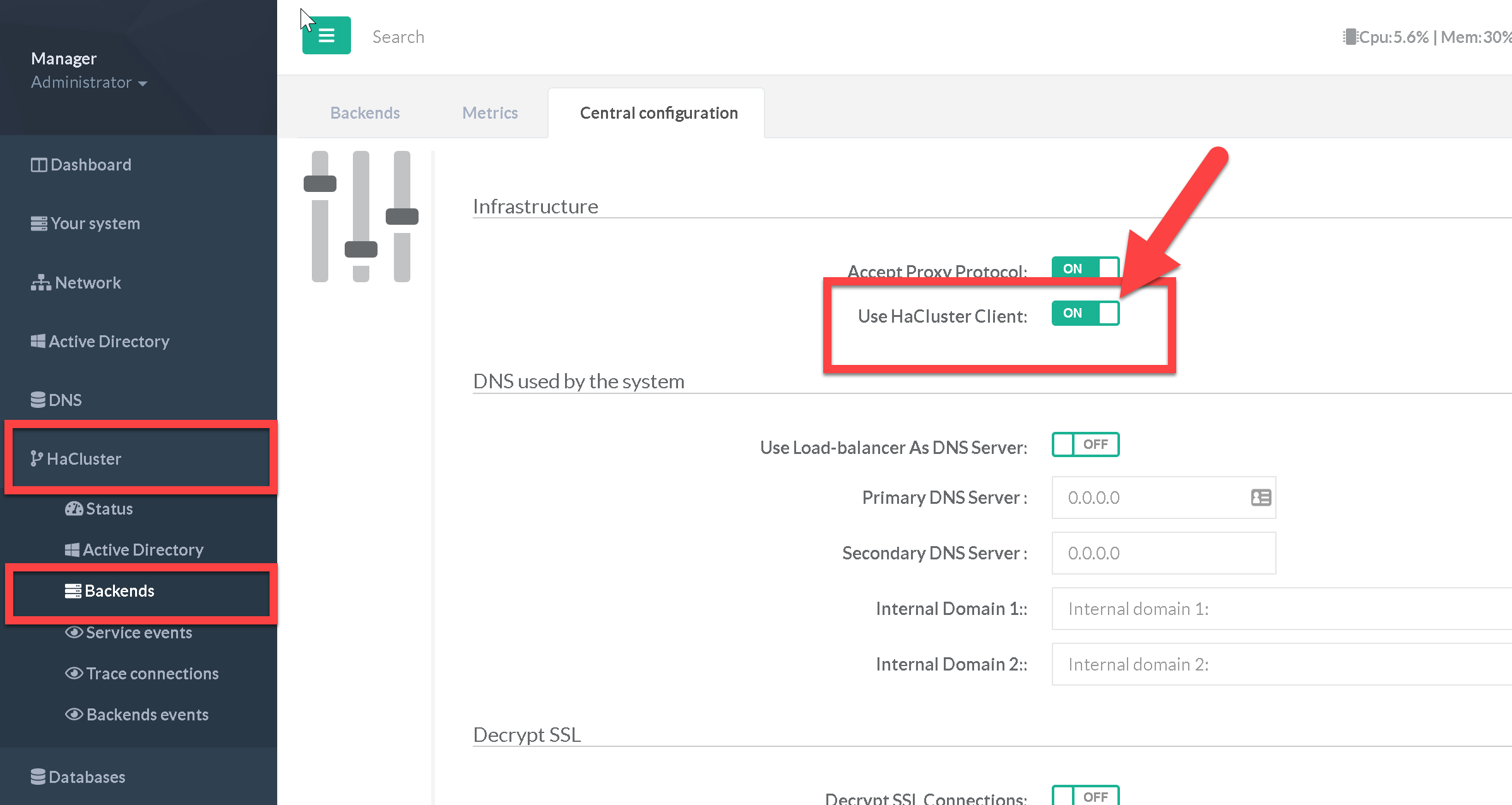Expand the Administrator dropdown caret
The image size is (1512, 805).
point(143,83)
